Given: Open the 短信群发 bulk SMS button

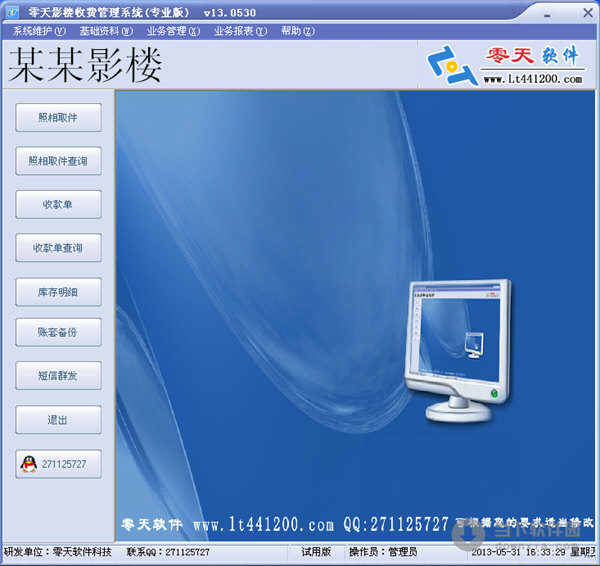Looking at the screenshot, I should [58, 376].
